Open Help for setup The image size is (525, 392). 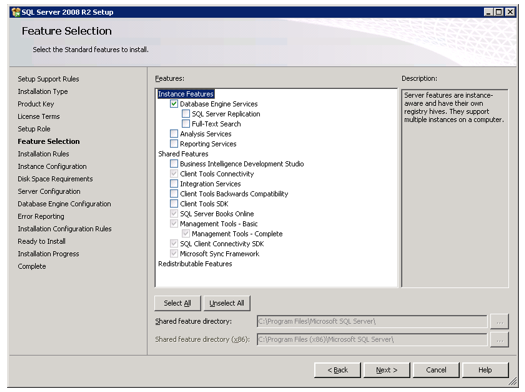[485, 370]
